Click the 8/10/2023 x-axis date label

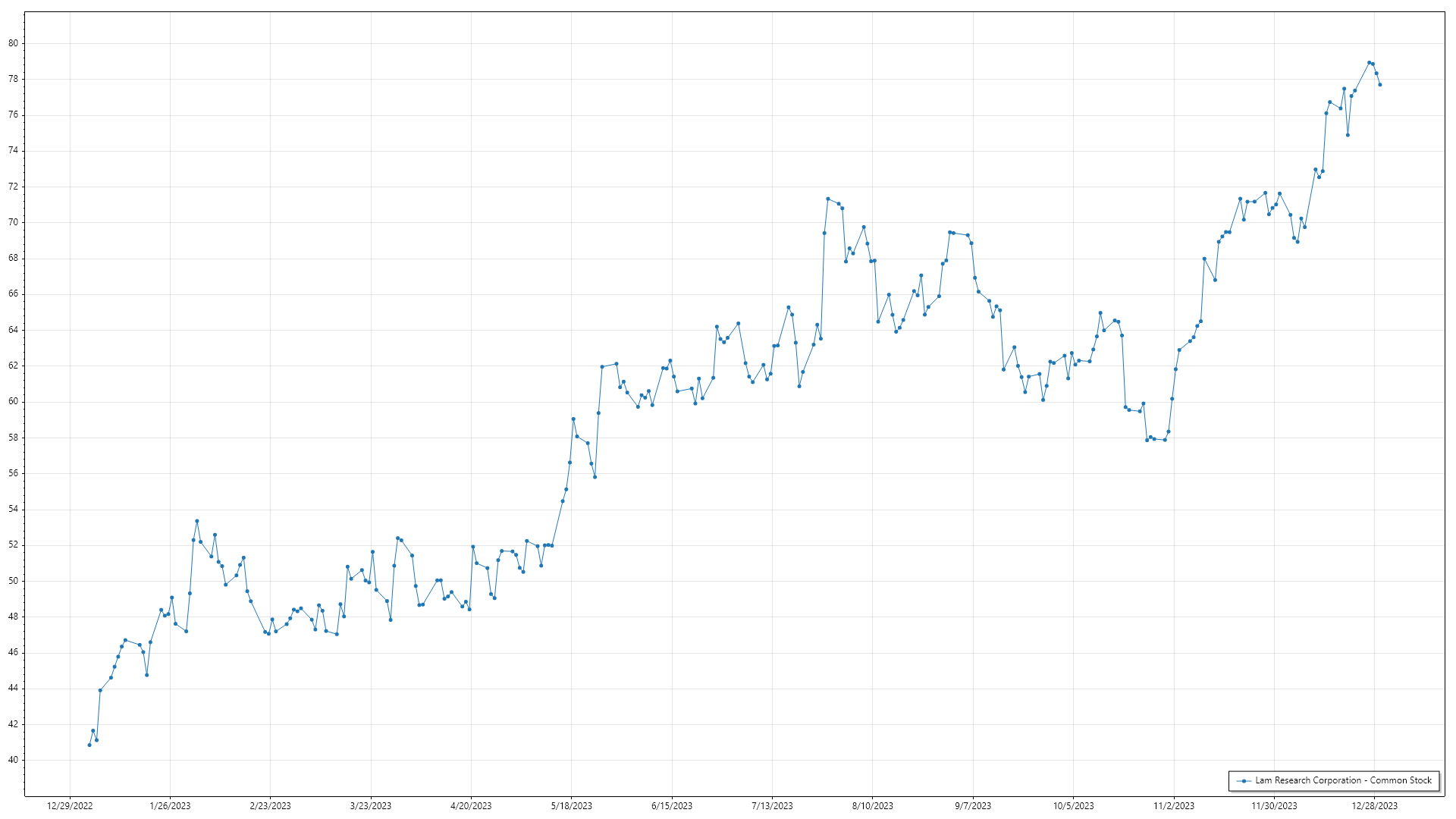pyautogui.click(x=873, y=806)
